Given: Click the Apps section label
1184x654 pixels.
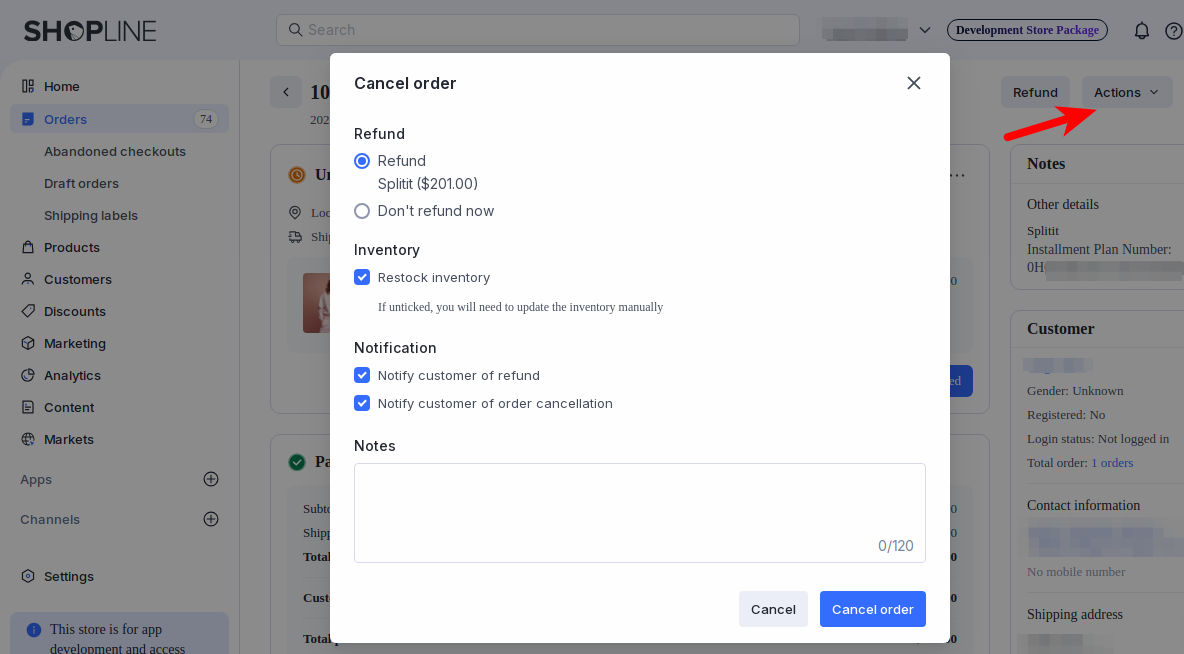Looking at the screenshot, I should 35,480.
